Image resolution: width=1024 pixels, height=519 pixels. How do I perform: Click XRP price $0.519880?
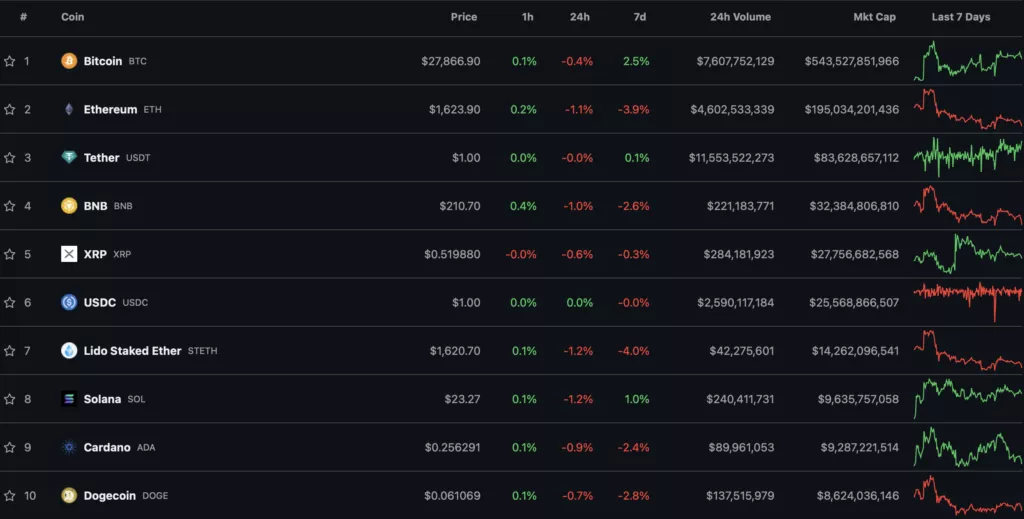click(452, 254)
